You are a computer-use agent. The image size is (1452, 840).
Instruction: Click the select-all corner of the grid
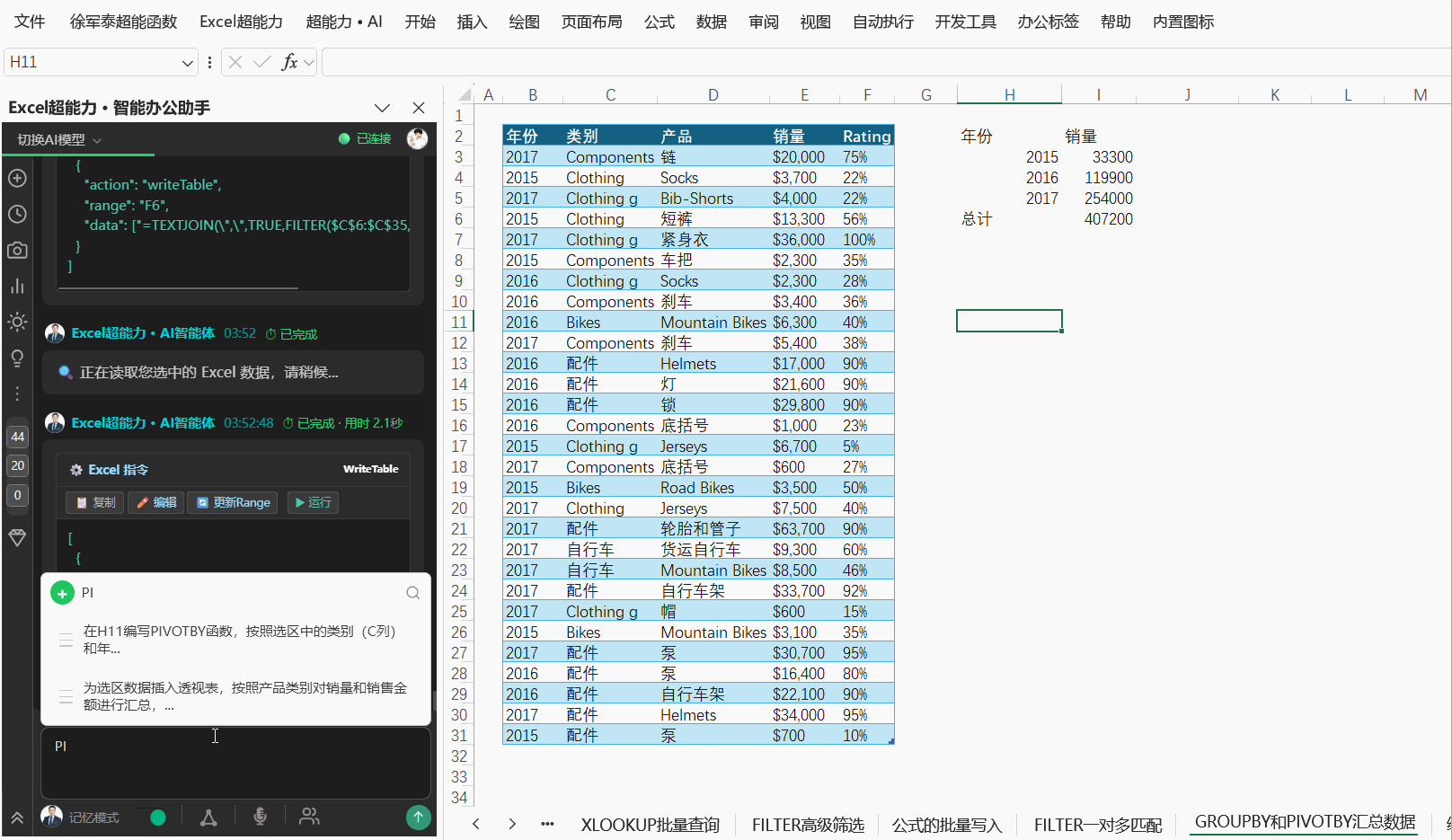[x=464, y=94]
